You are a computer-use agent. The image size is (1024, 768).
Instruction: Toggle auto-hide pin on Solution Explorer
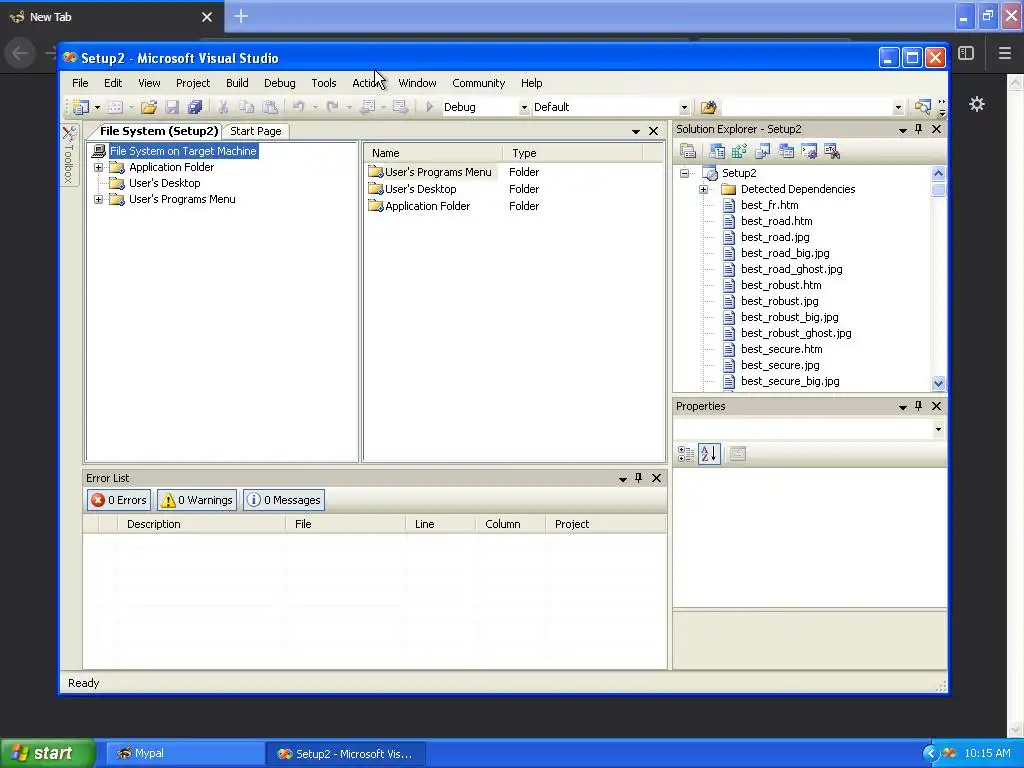pos(919,129)
